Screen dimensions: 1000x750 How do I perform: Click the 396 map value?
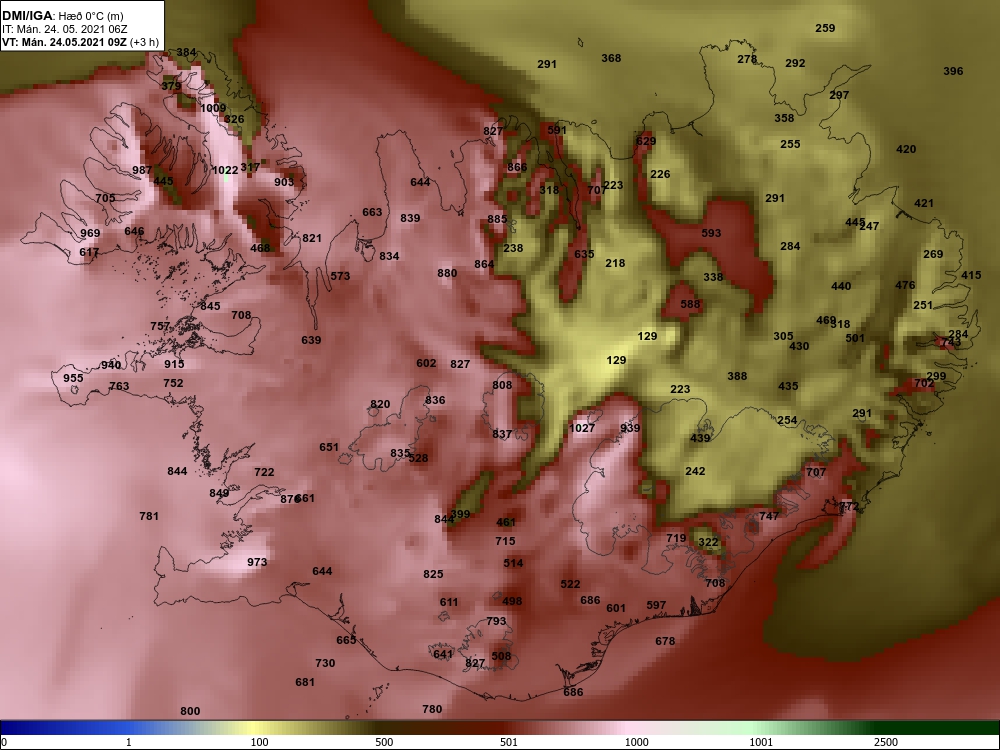click(953, 71)
